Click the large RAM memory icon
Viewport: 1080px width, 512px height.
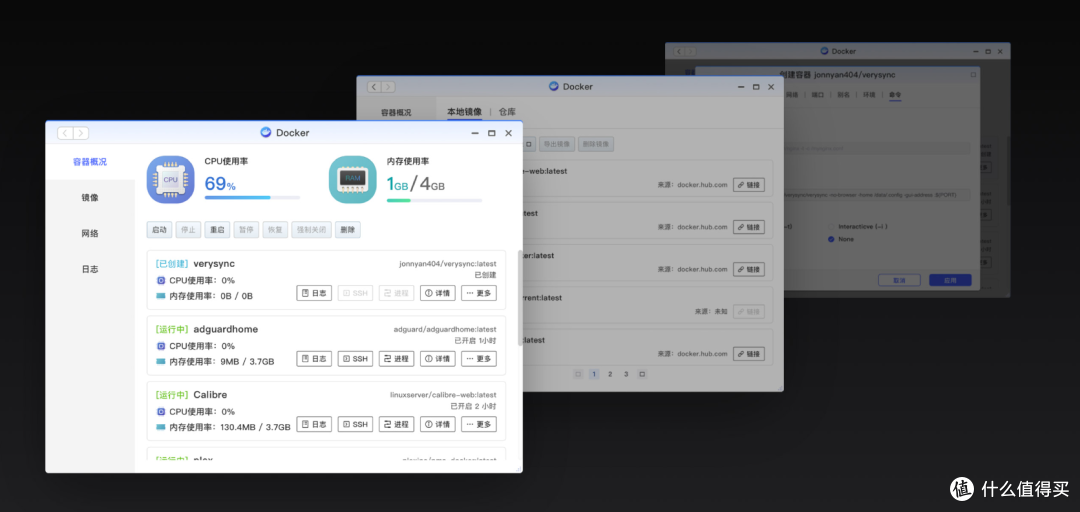coord(353,179)
